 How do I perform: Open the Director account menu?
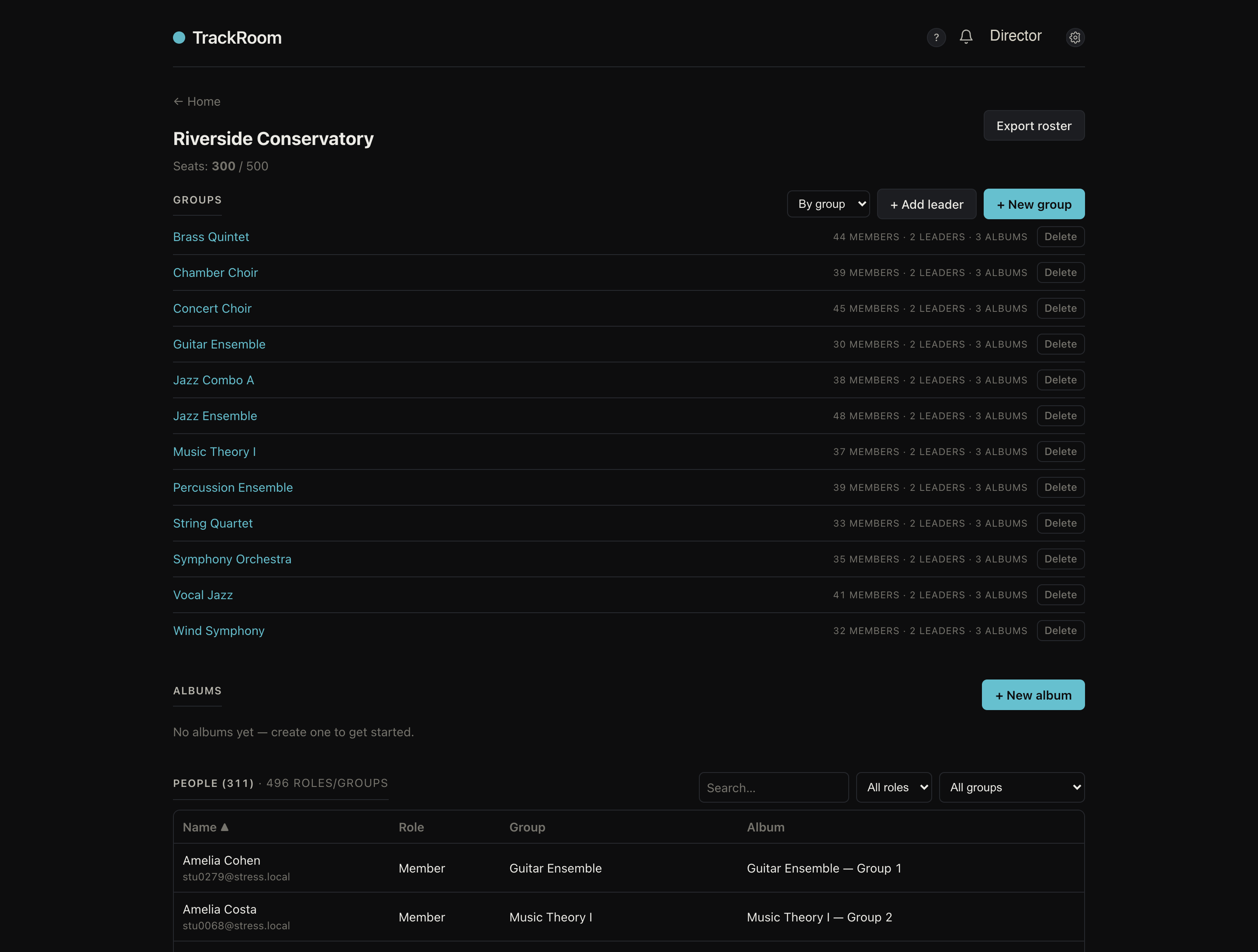[x=1015, y=36]
